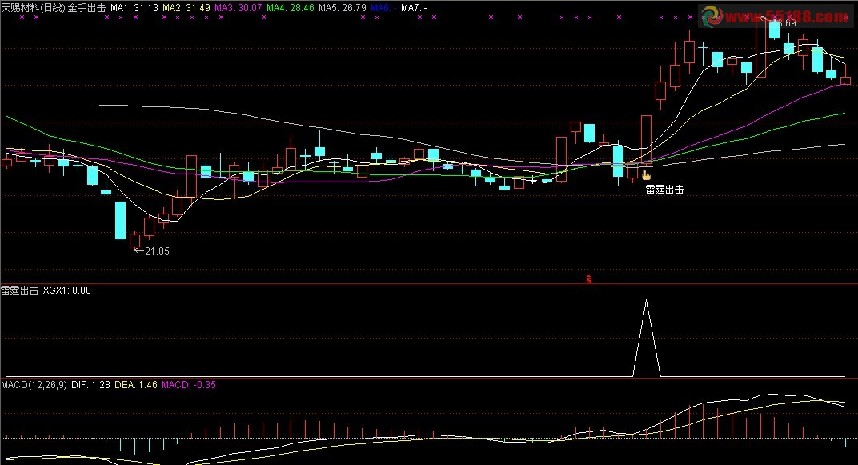Click the MA2 yellow value in header
This screenshot has width=858, height=465.
click(x=187, y=8)
